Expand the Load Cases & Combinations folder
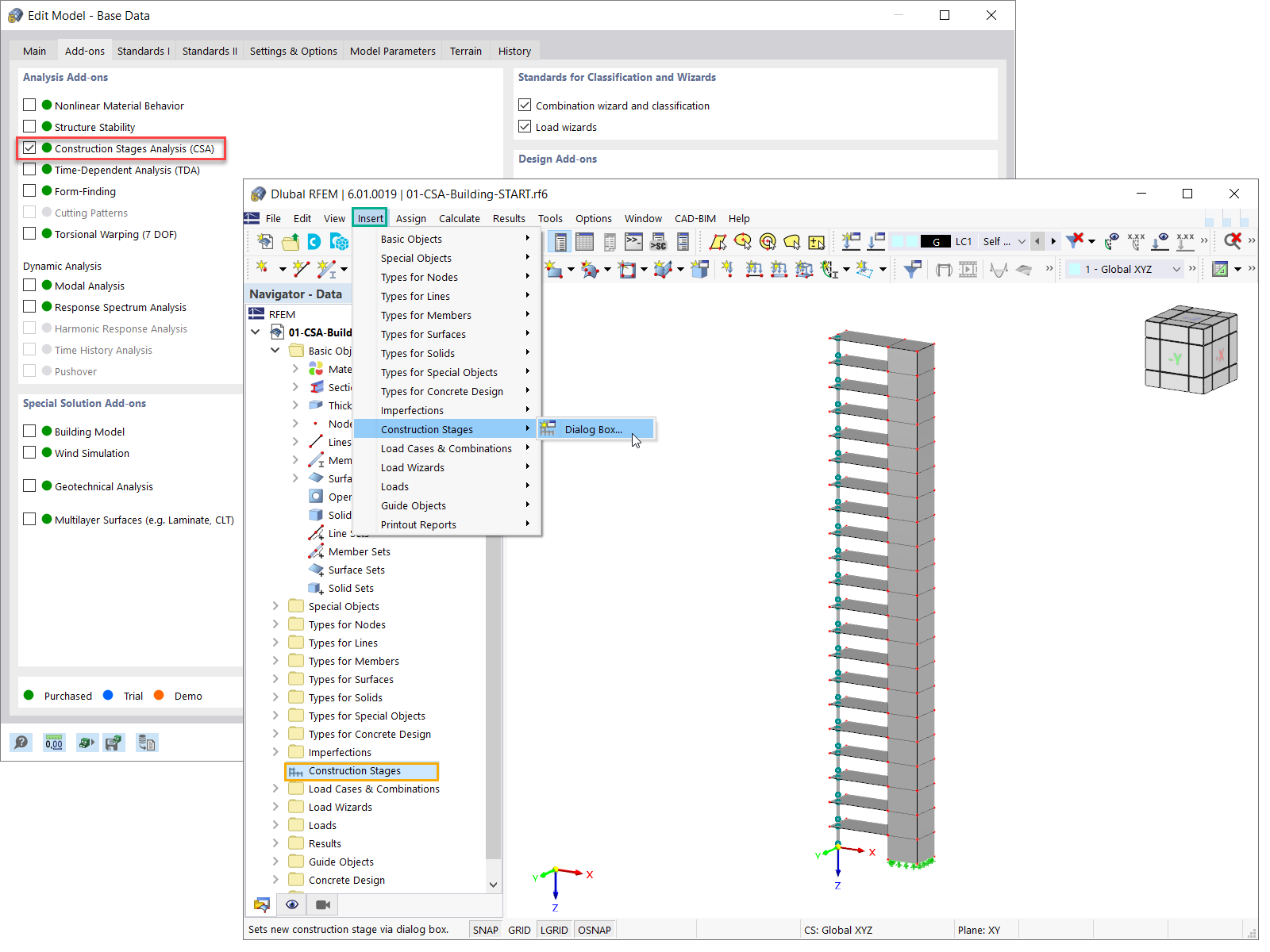1270x952 pixels. (x=275, y=789)
